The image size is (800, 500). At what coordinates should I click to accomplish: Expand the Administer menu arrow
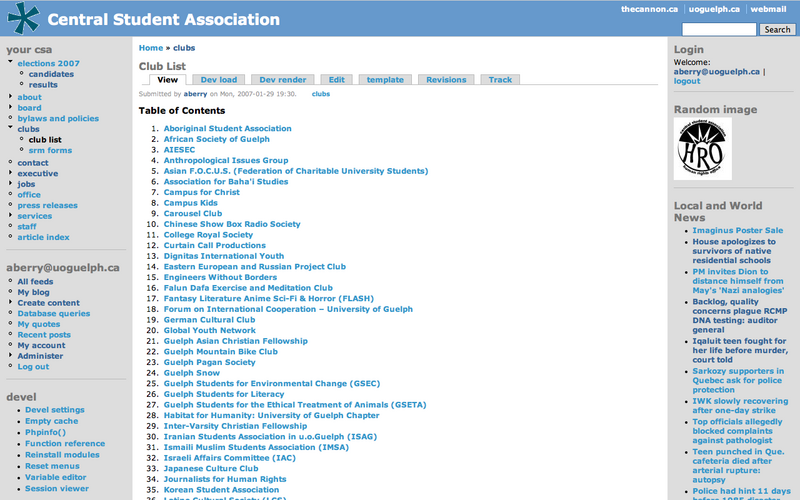[x=10, y=355]
